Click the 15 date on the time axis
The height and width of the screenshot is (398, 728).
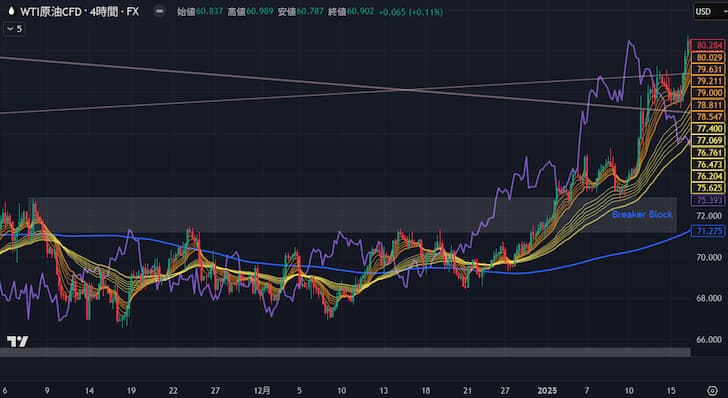tap(671, 390)
